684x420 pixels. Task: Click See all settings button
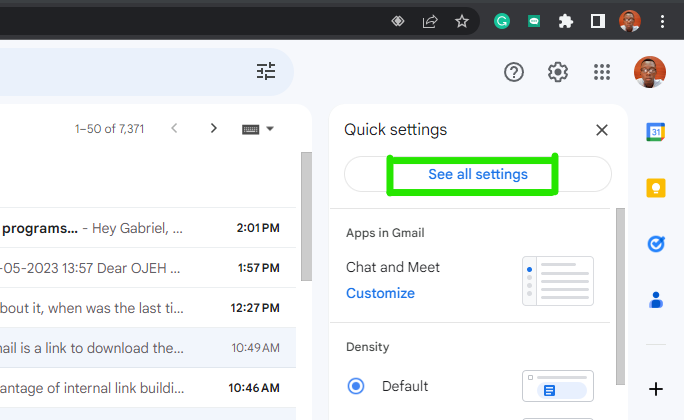[478, 174]
